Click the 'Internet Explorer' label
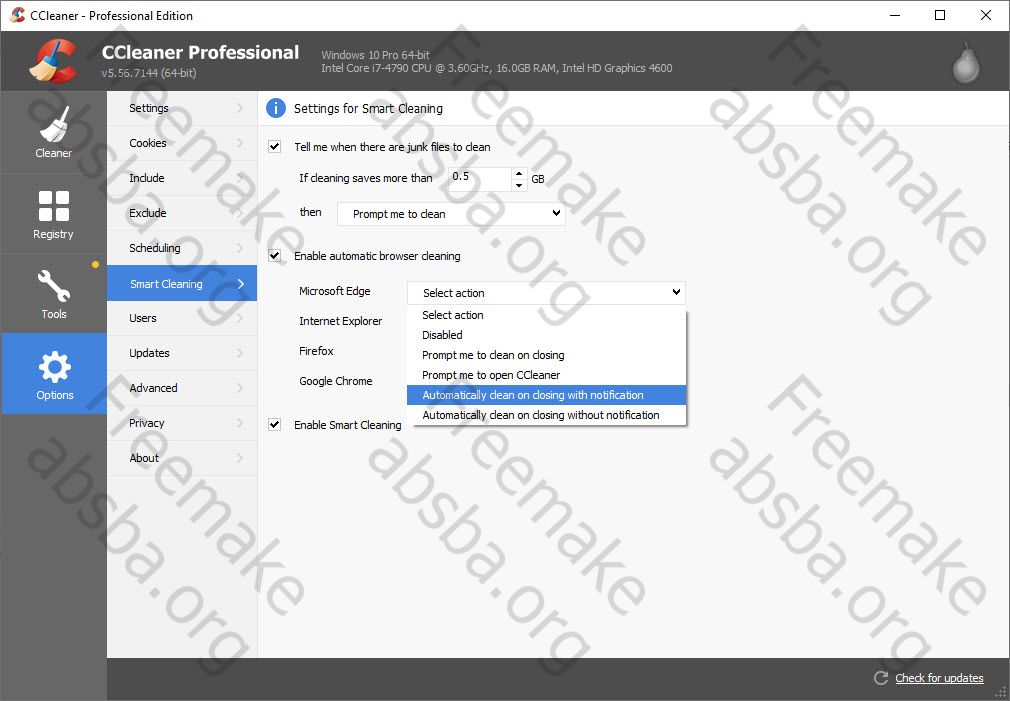Viewport: 1010px width, 701px height. [x=340, y=321]
